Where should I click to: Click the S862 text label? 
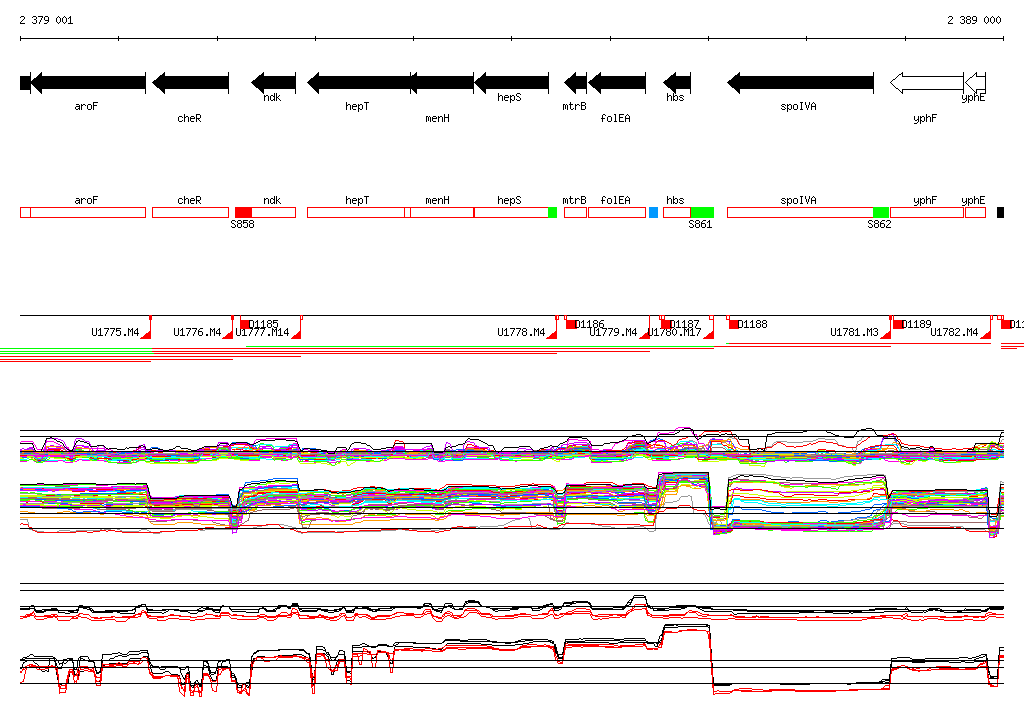879,225
